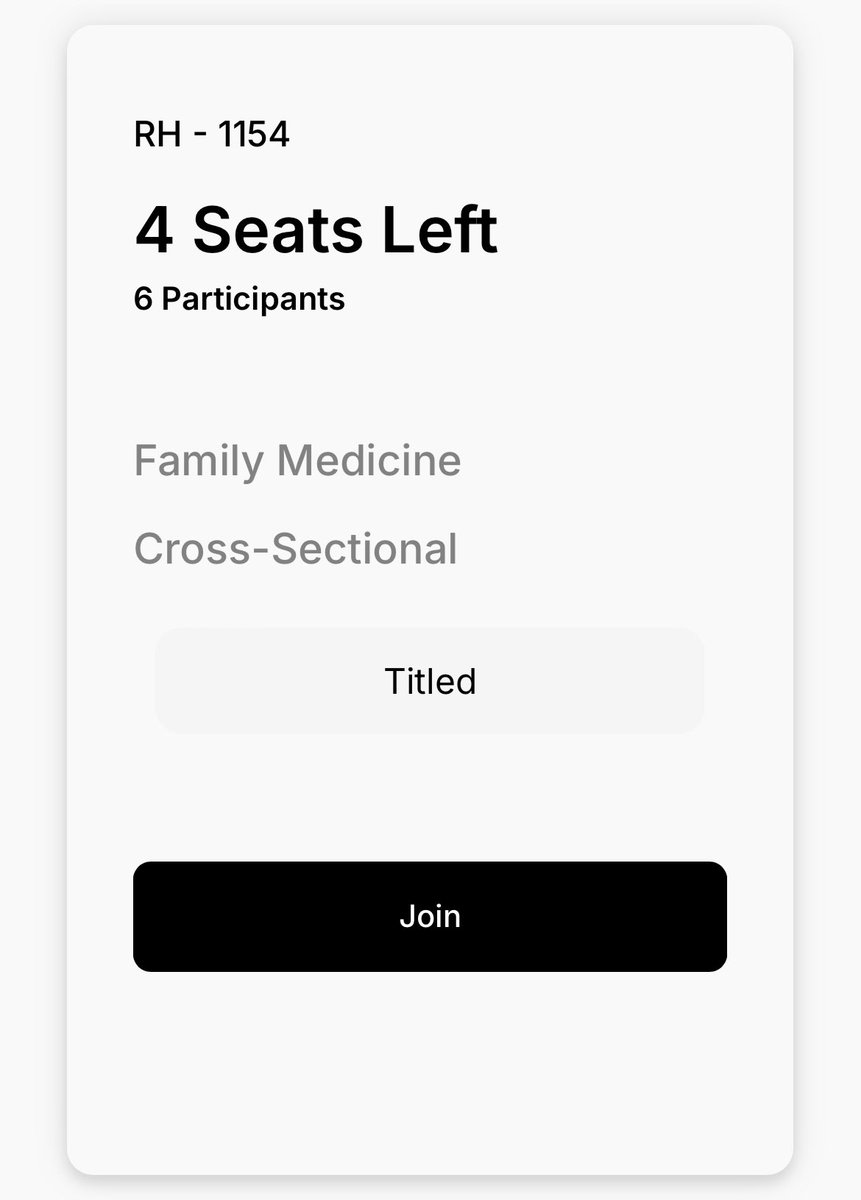Click the RH prefix of the code

click(157, 134)
